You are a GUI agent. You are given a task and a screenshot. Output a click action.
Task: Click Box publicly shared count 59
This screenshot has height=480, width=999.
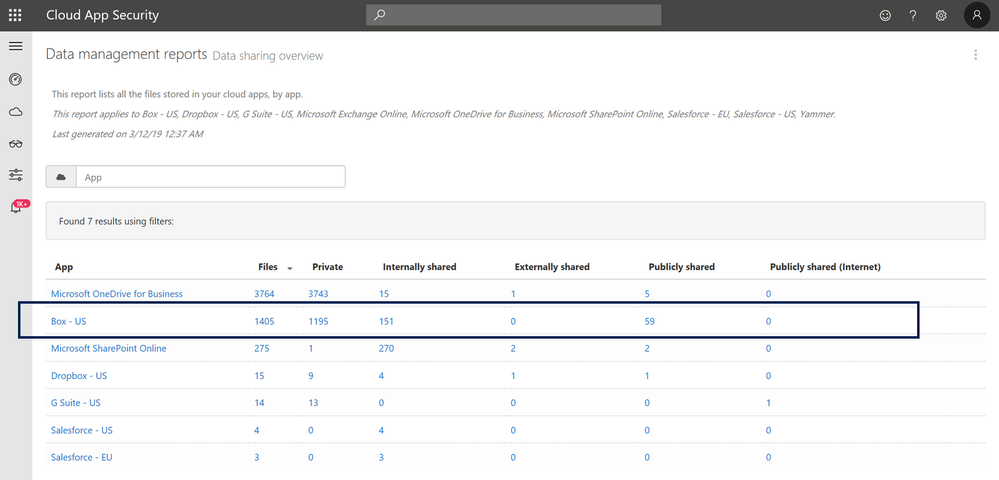650,321
